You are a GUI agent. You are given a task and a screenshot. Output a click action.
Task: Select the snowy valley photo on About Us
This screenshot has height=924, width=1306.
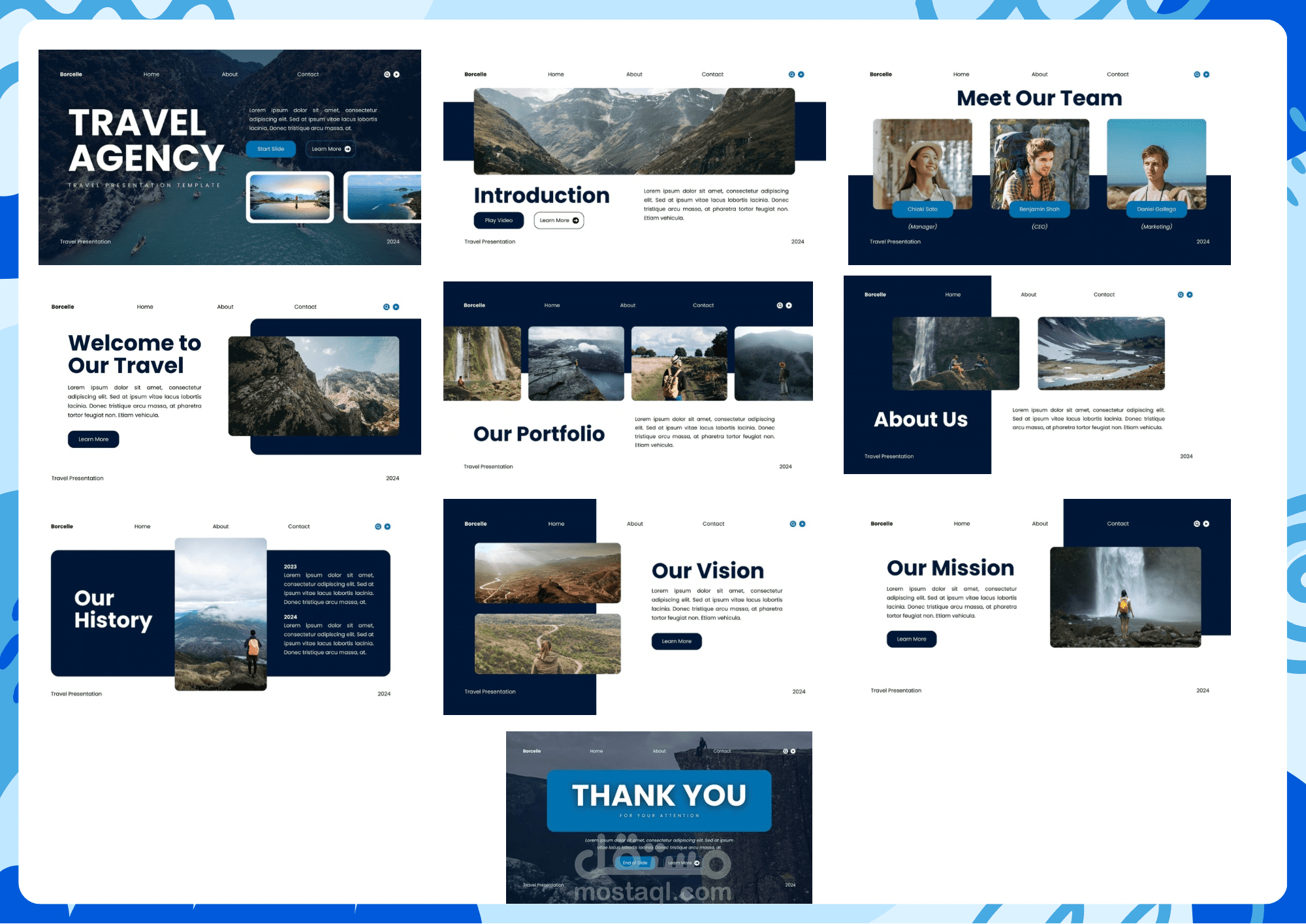(1102, 353)
